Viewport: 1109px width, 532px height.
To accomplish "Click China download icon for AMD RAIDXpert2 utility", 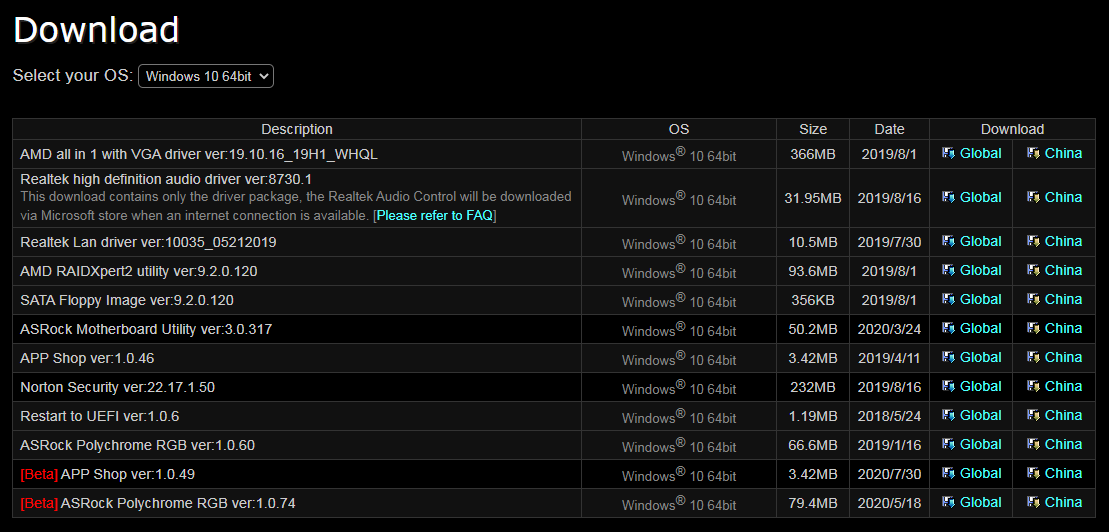I will point(1033,271).
